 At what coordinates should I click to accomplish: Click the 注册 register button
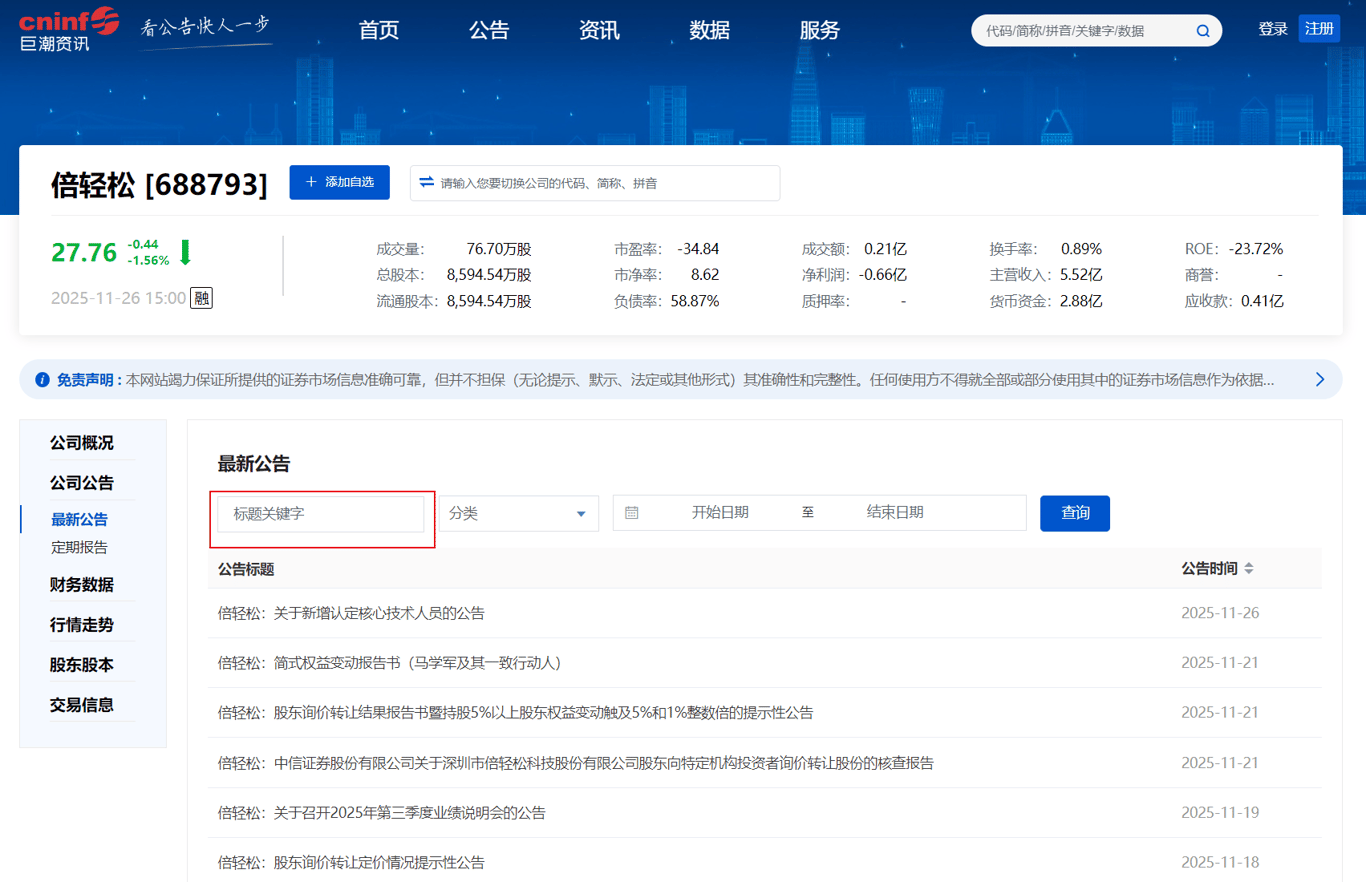tap(1319, 28)
